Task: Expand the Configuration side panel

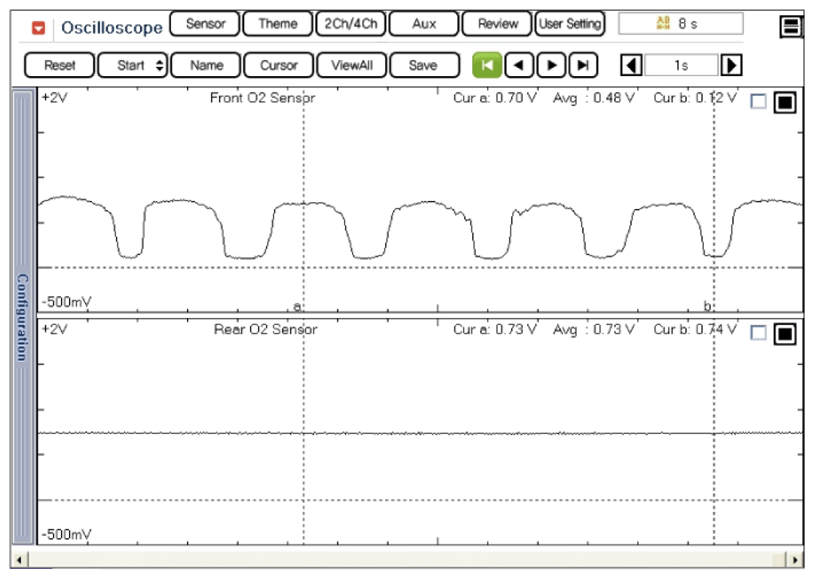Action: tap(22, 316)
